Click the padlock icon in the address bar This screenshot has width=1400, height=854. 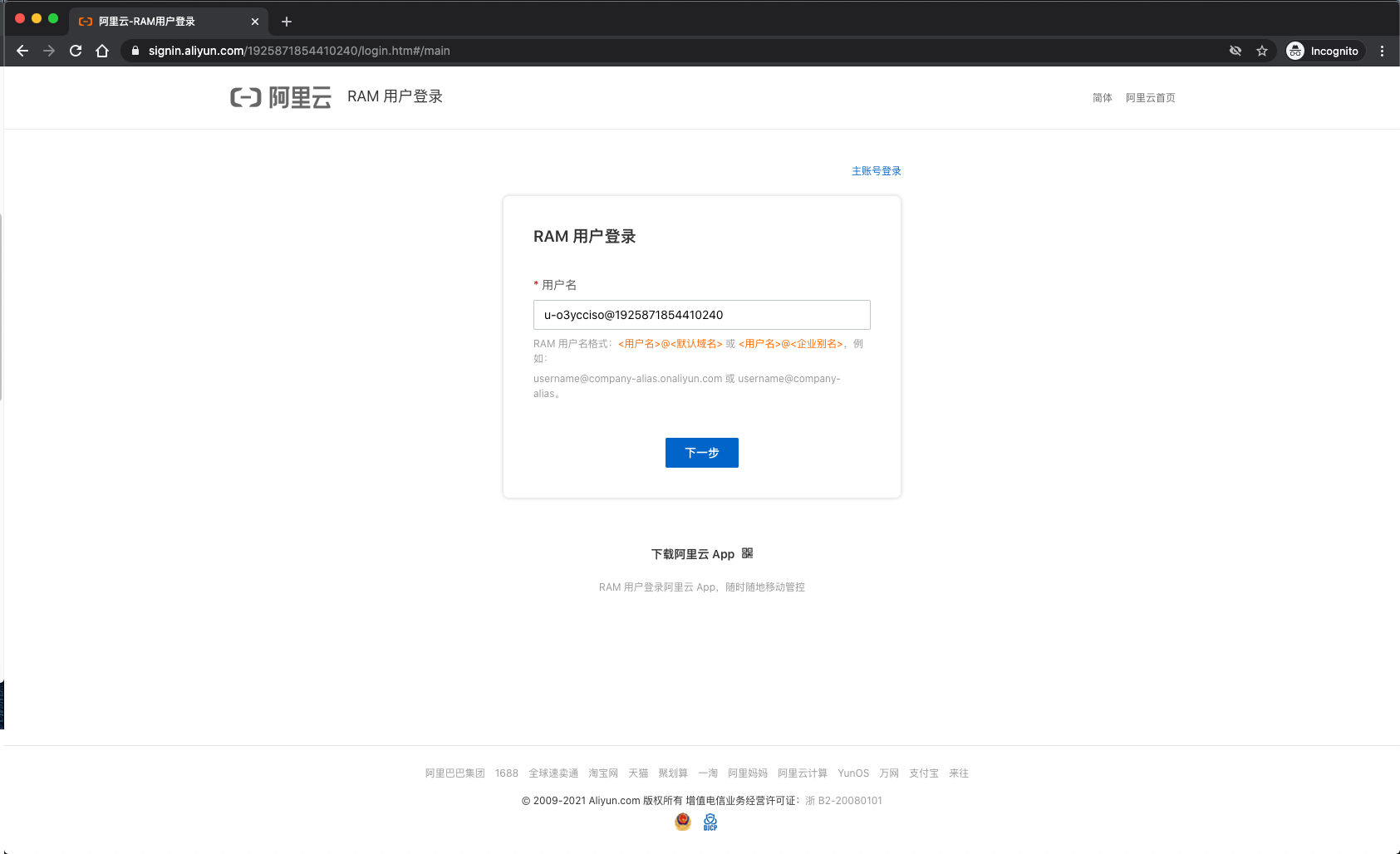(135, 51)
